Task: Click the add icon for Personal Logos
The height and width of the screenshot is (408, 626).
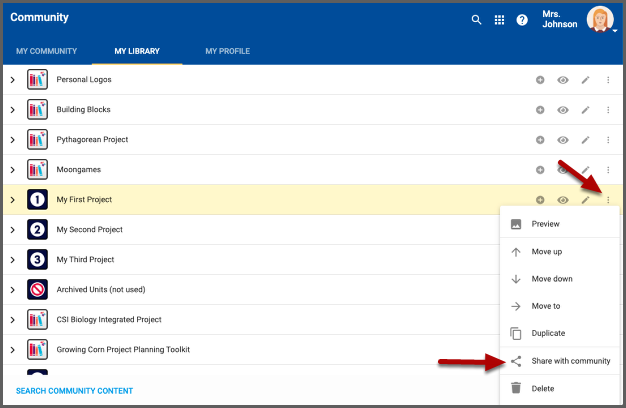Action: pyautogui.click(x=540, y=80)
